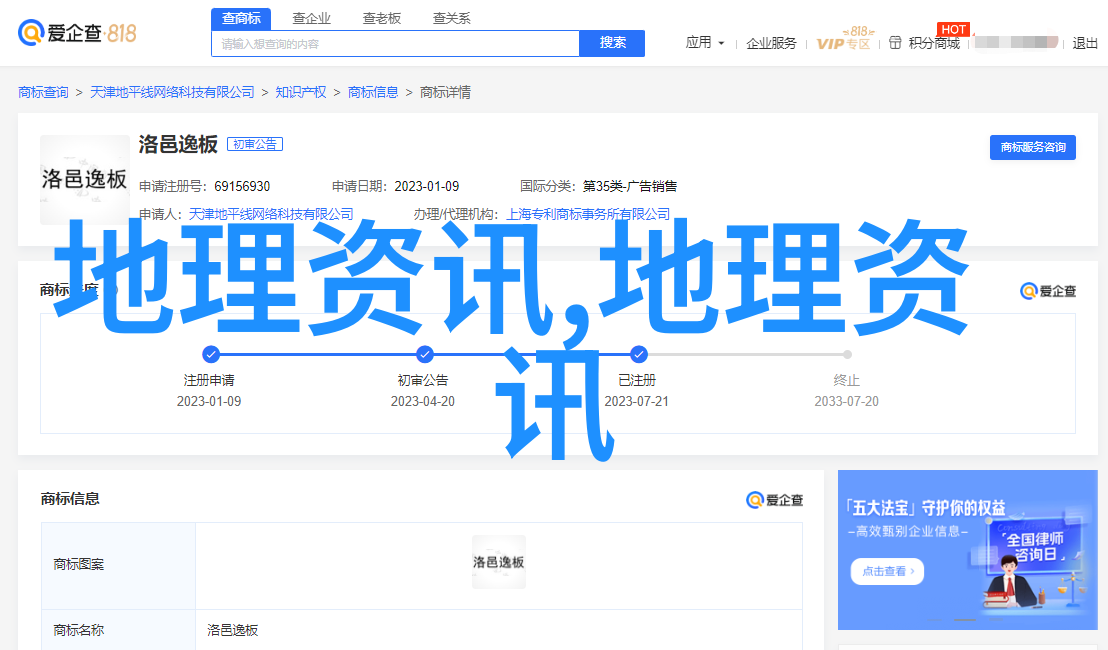Open 知识产权 in the breadcrumb
The height and width of the screenshot is (650, 1108).
click(301, 93)
